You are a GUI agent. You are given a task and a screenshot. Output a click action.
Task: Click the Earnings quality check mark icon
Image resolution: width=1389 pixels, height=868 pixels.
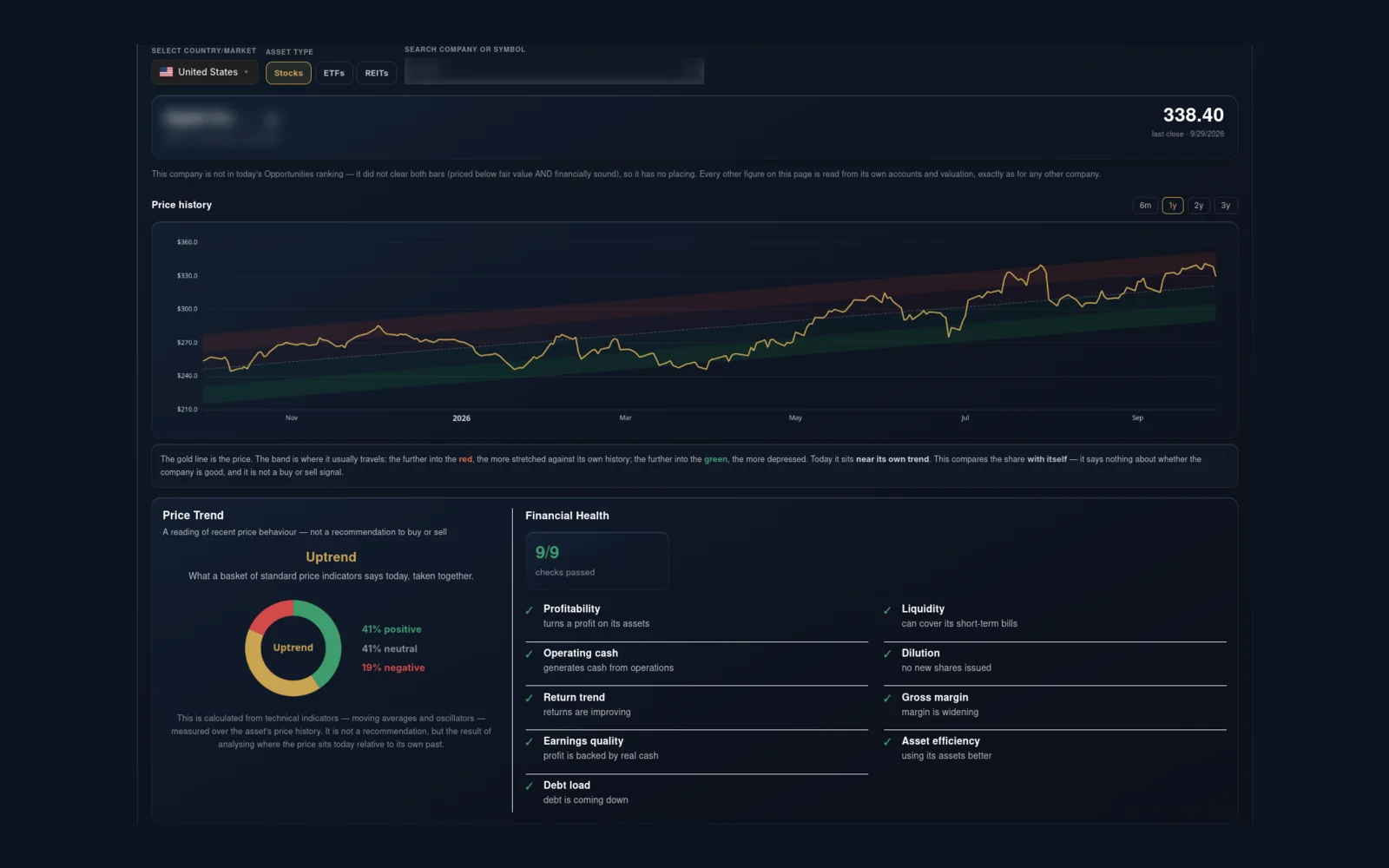(529, 742)
